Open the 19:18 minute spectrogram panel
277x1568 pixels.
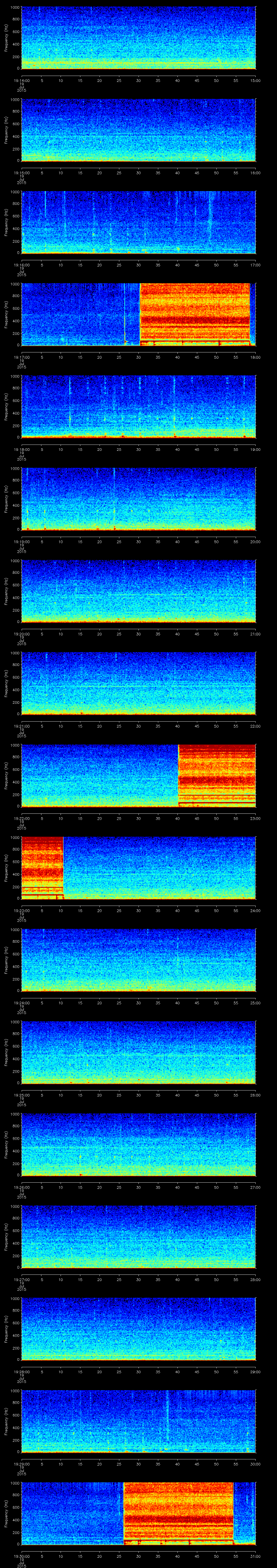(x=138, y=407)
